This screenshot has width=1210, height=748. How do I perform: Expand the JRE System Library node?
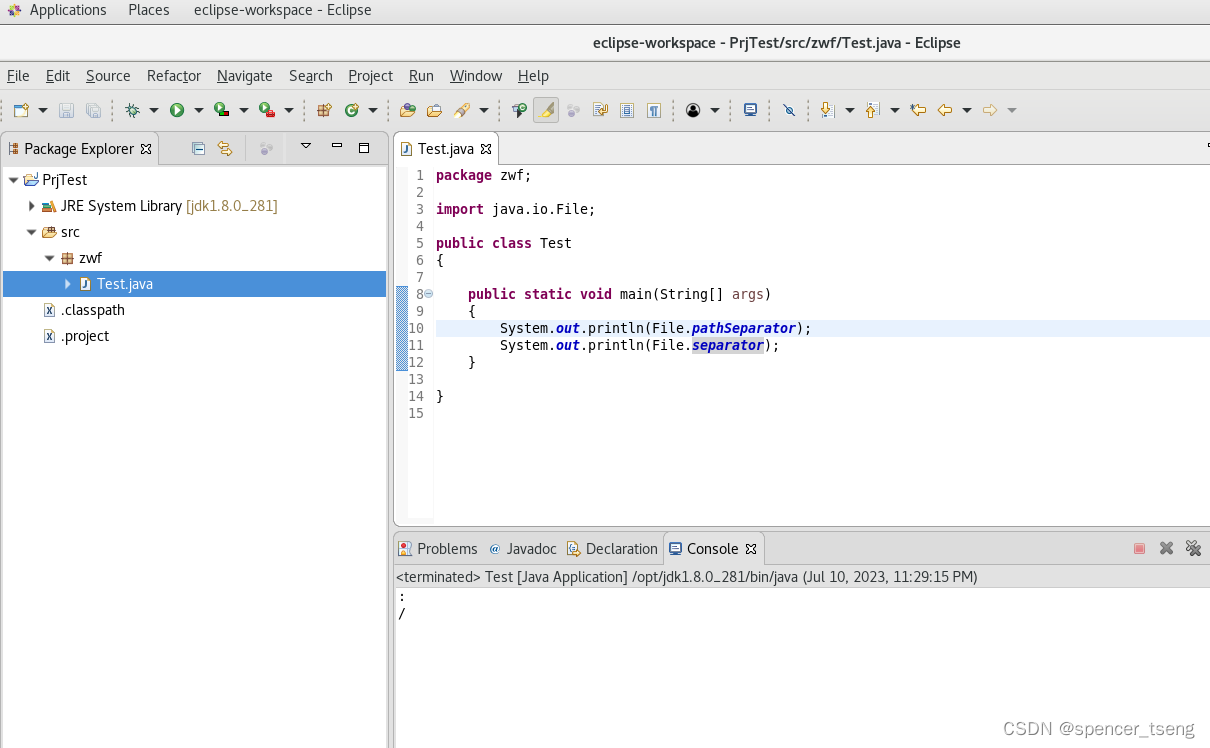(x=30, y=206)
